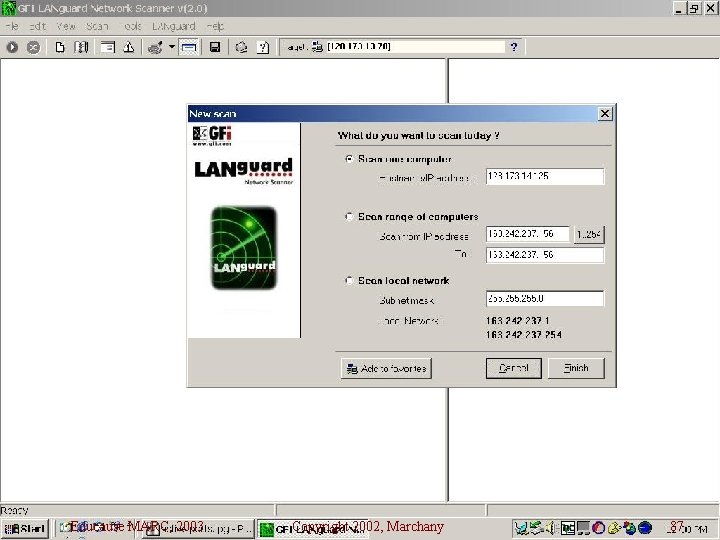Click the small window list toolbar icon

click(x=107, y=47)
